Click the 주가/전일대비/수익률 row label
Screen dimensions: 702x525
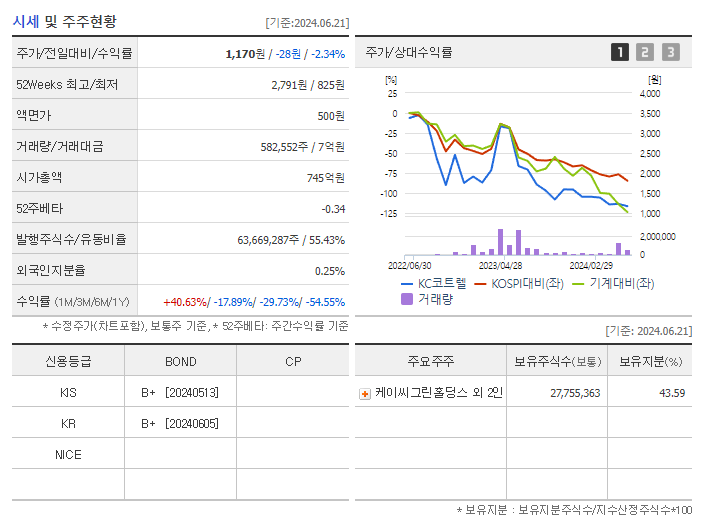coord(74,53)
